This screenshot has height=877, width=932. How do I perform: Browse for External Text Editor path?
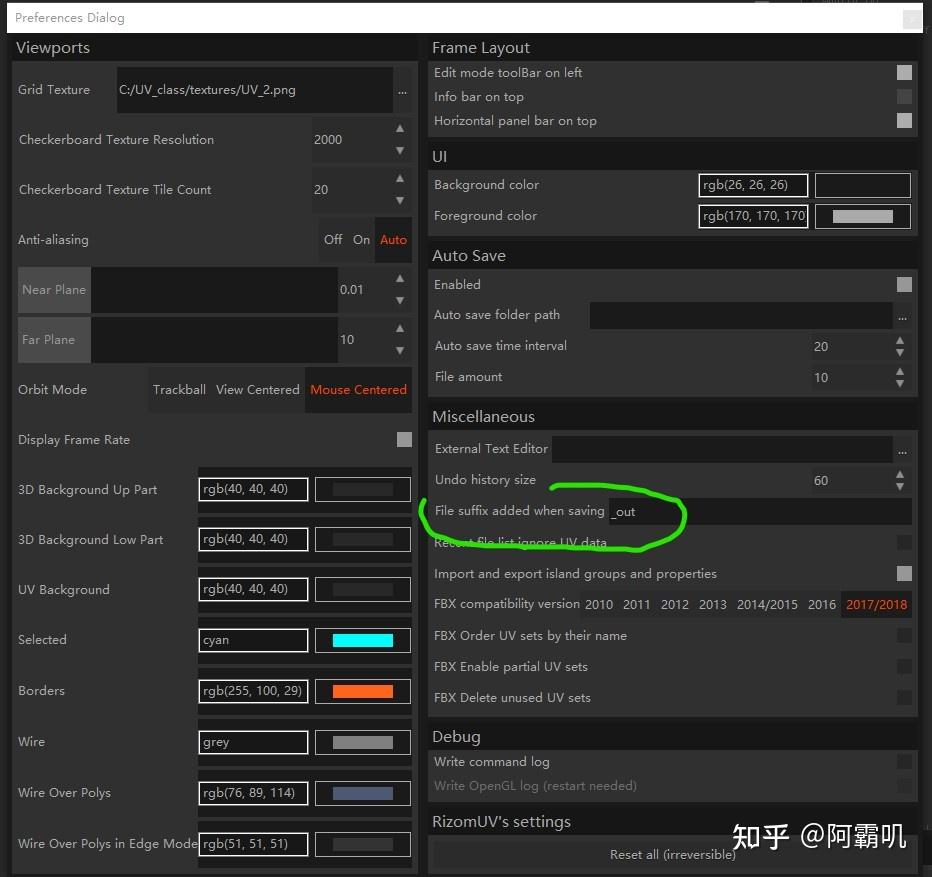coord(902,449)
